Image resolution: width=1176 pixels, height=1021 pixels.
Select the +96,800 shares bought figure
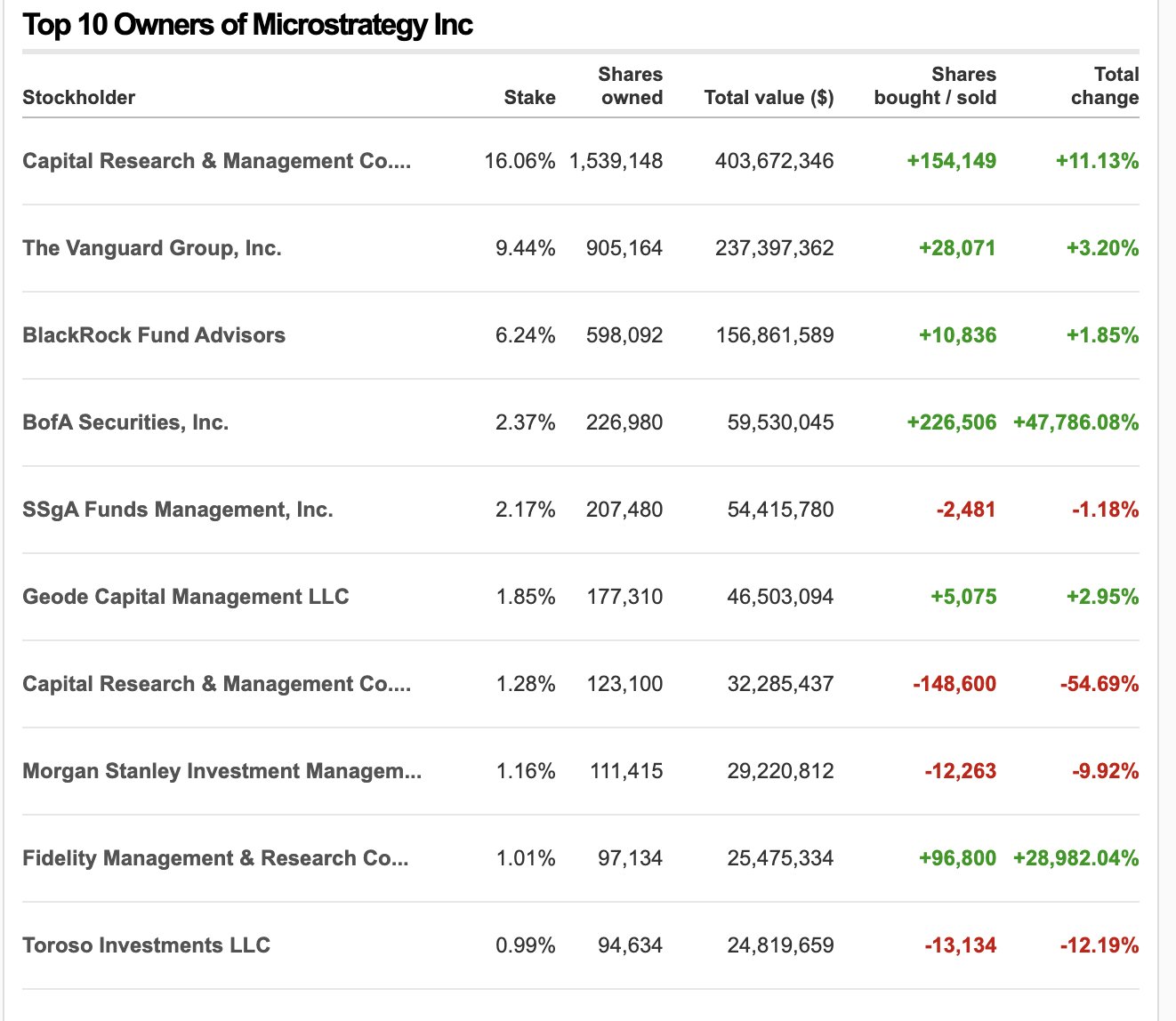(957, 858)
